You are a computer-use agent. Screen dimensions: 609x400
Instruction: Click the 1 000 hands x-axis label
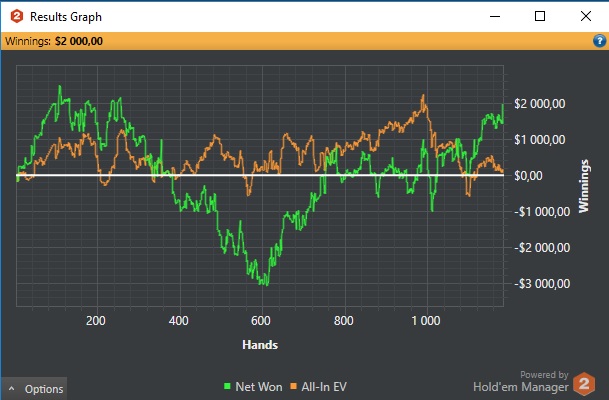click(426, 321)
